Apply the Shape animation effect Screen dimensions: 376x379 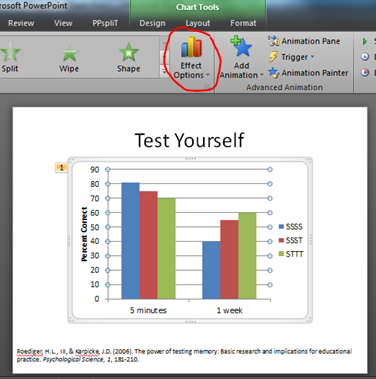tap(128, 57)
